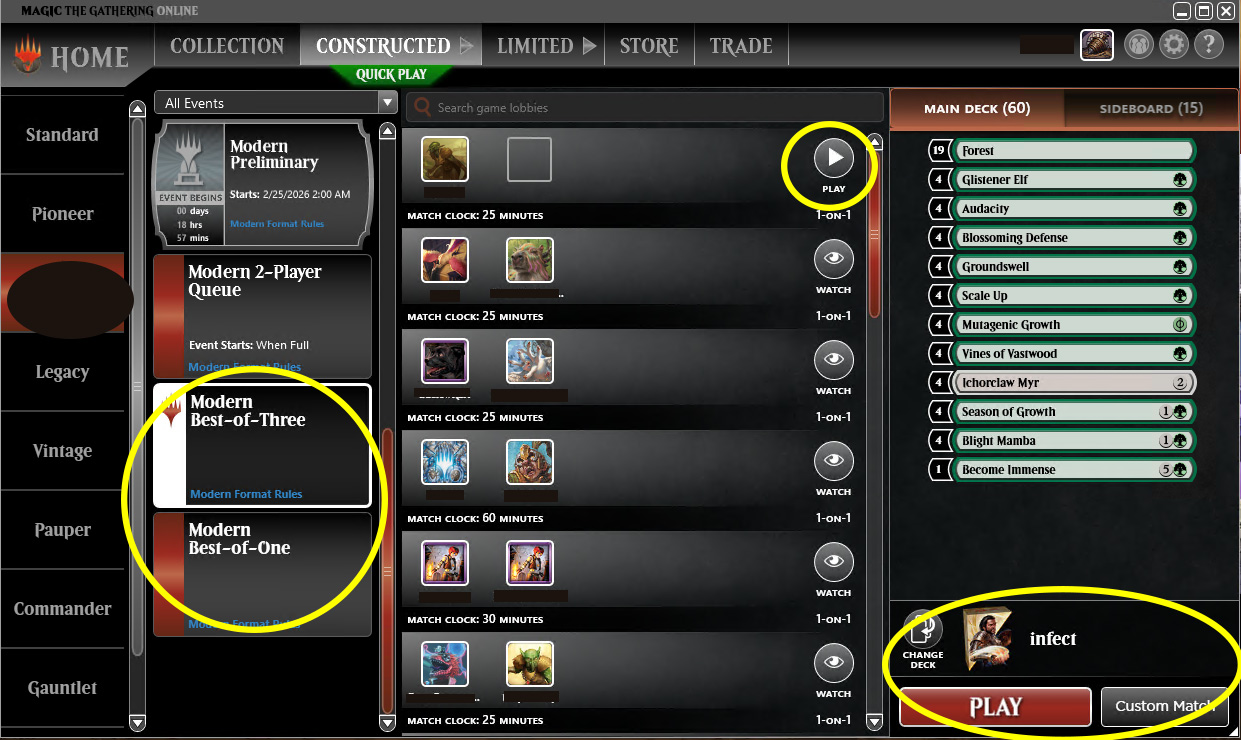Click the red PLAY button
Viewport: 1241px width, 740px height.
[995, 706]
